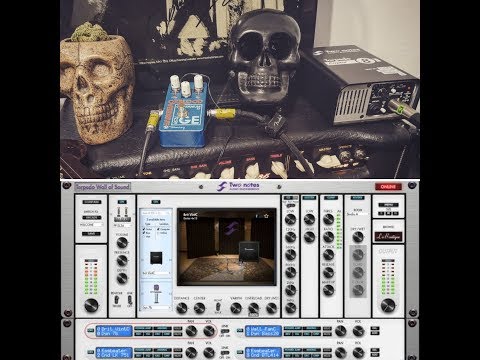Select the small interface size button
Image resolution: width=480 pixels, height=360 pixels.
pos(382,214)
